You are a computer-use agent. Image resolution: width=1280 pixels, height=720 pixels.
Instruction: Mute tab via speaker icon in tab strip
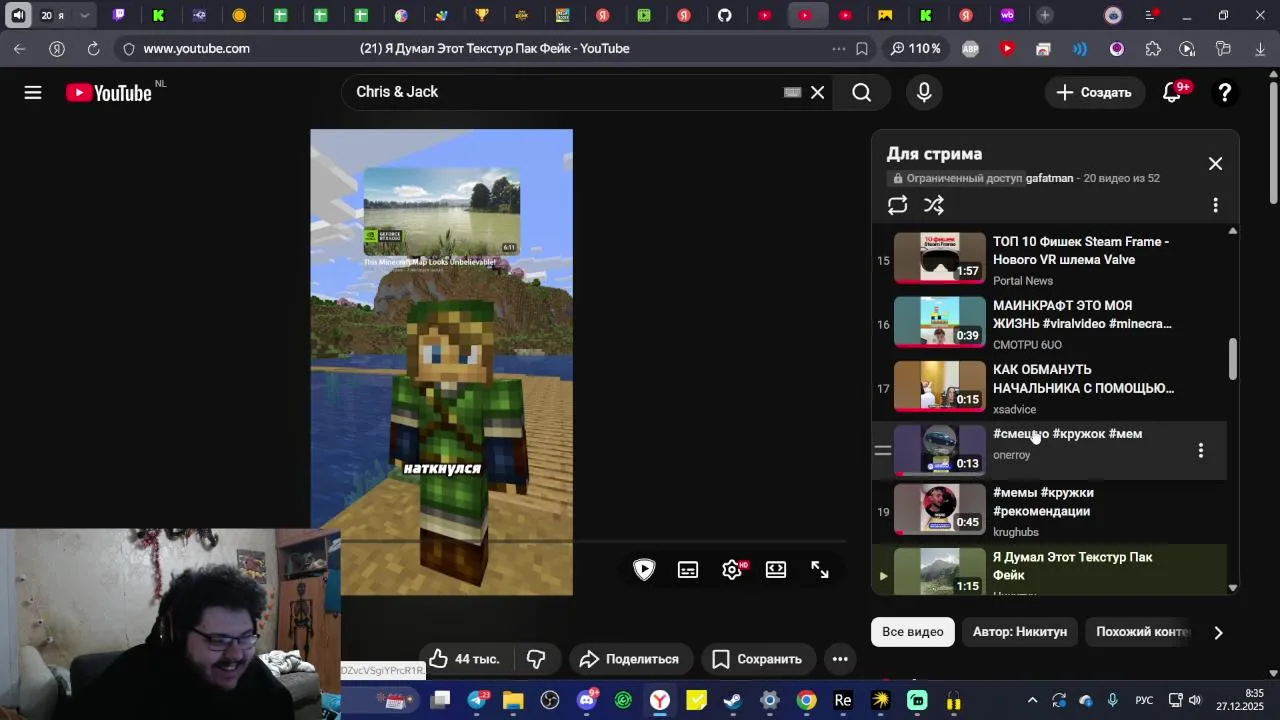click(18, 15)
